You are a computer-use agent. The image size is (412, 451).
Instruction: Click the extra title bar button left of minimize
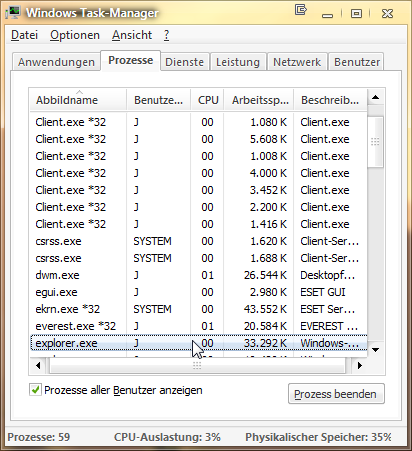(301, 10)
